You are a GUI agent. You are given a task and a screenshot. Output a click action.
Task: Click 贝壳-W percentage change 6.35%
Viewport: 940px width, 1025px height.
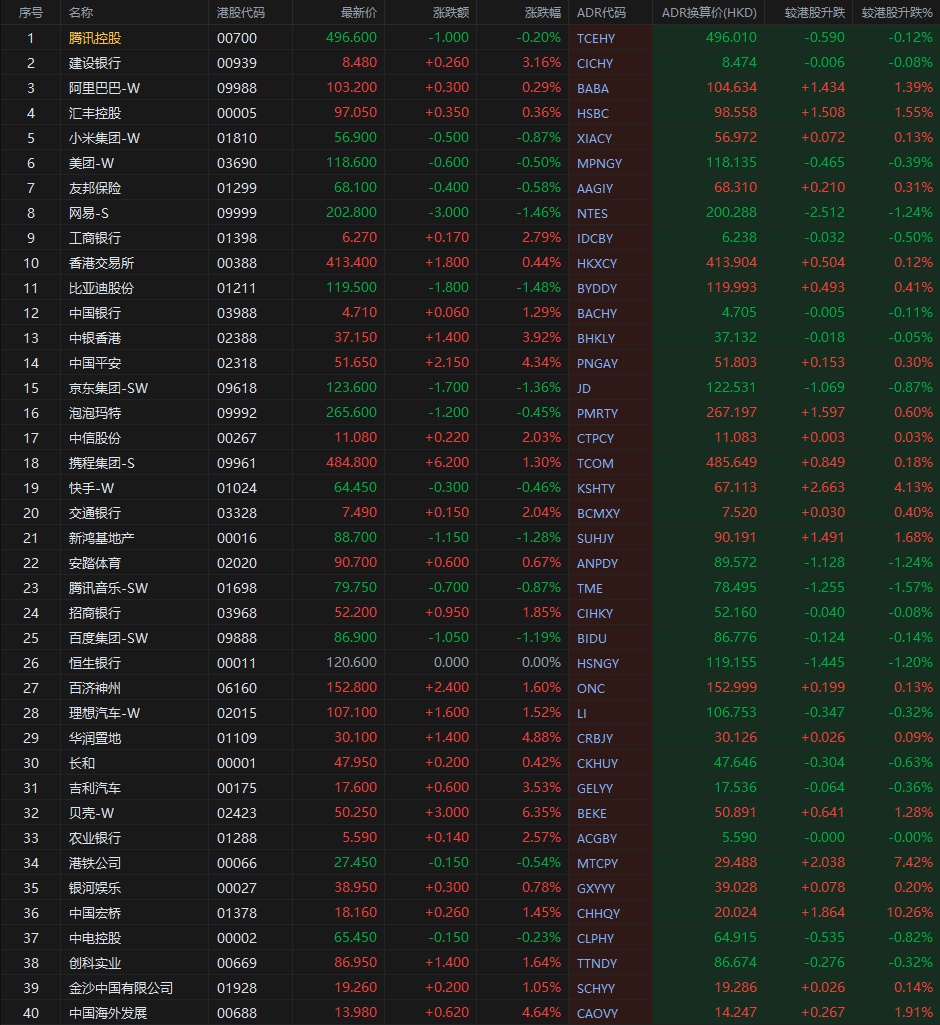pyautogui.click(x=541, y=812)
